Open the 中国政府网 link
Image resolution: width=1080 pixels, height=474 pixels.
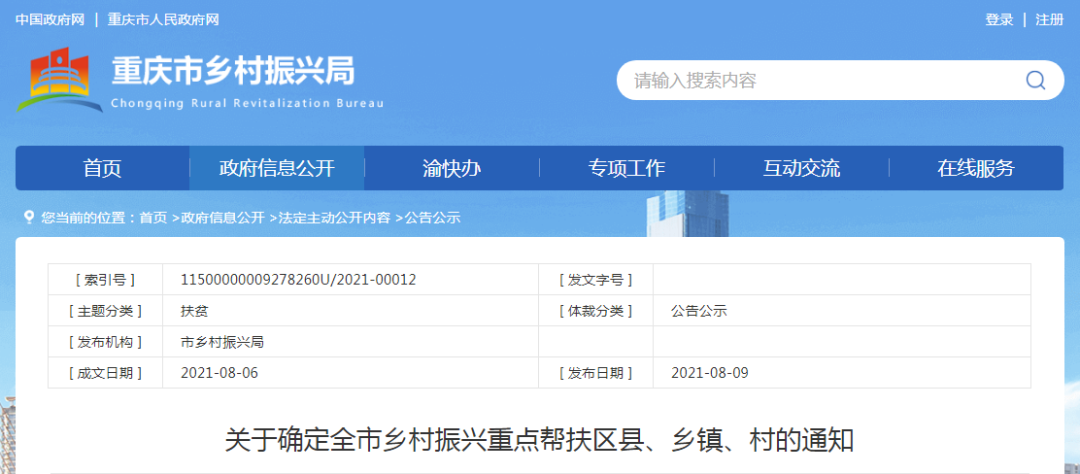coord(50,20)
